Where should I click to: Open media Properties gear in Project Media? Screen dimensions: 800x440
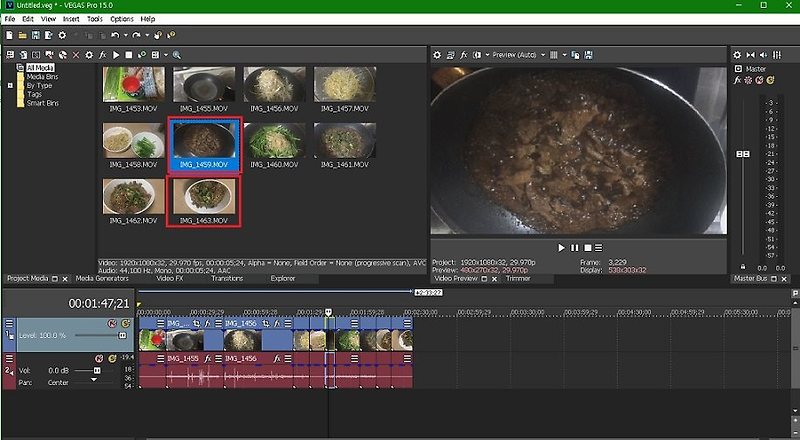point(89,55)
